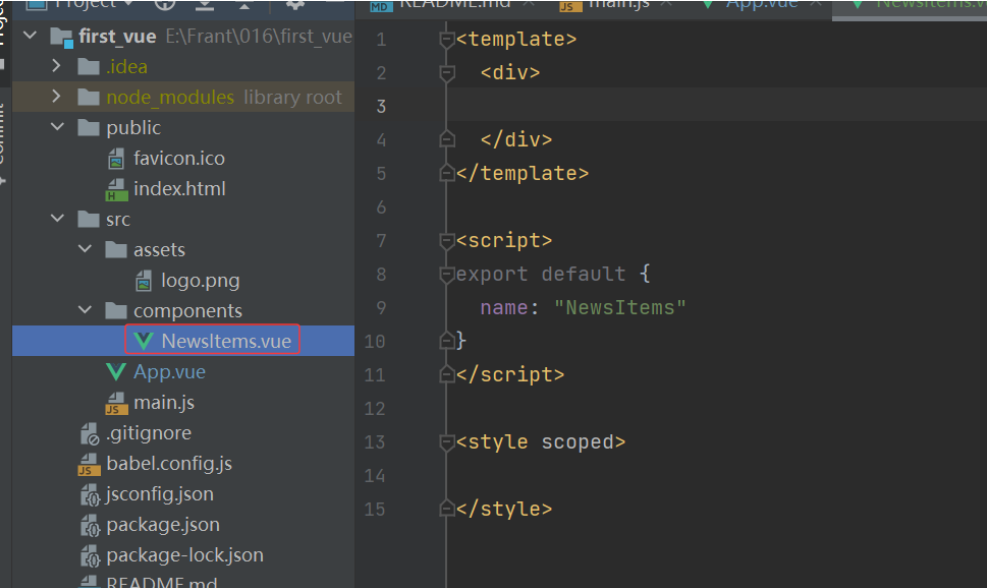Screen dimensions: 987x588
Task: Click the .gitignore file icon
Action: 89,434
